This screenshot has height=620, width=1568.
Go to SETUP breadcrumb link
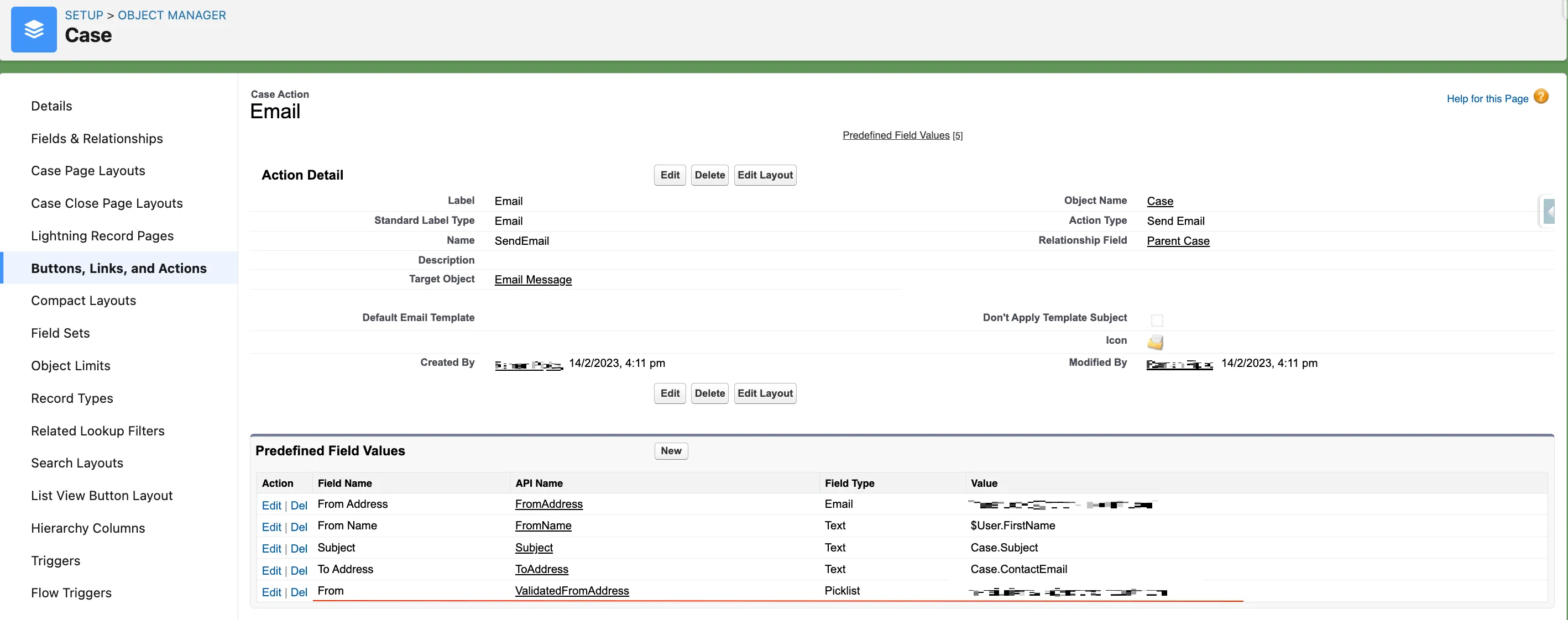point(84,15)
